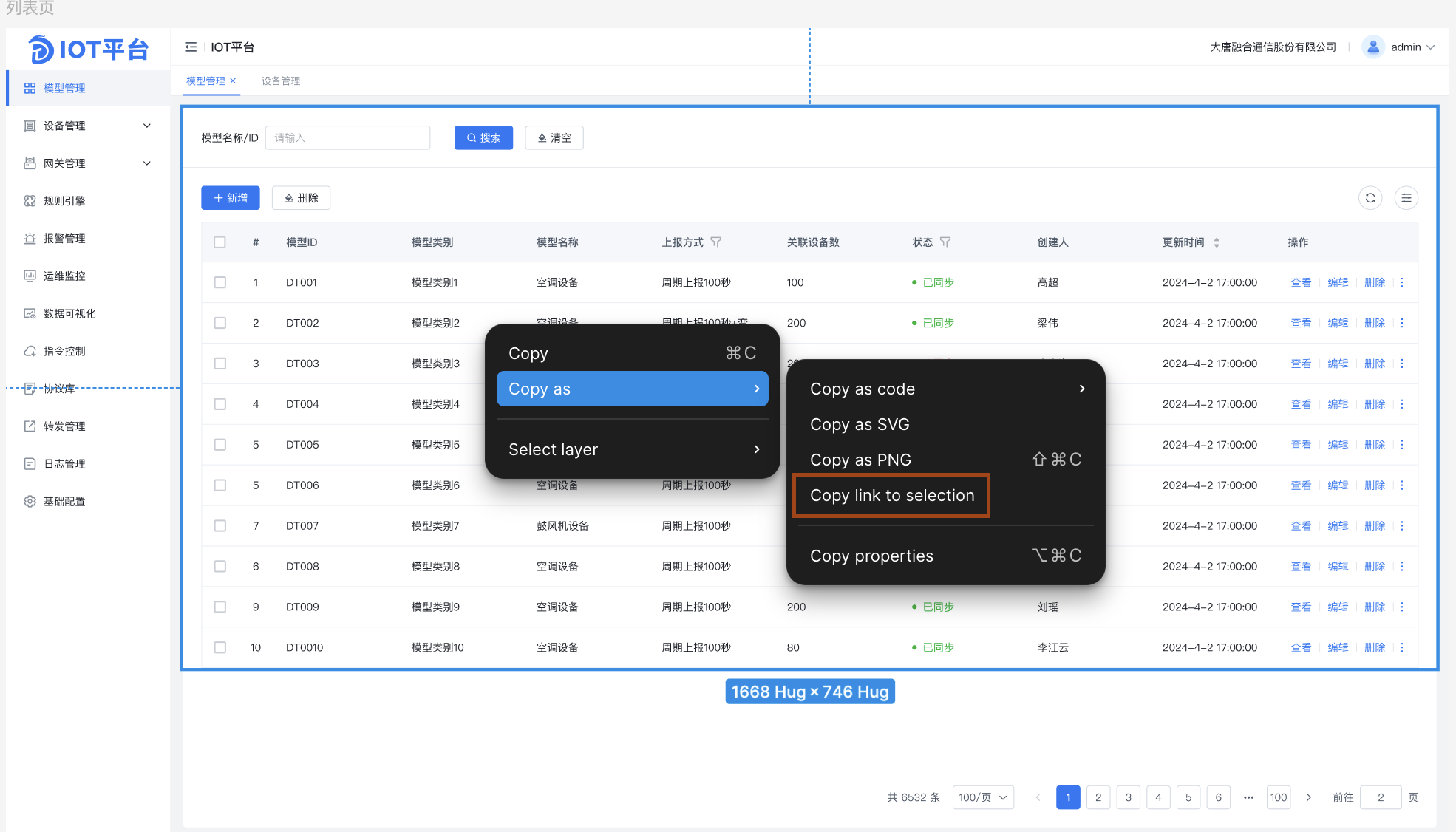
Task: Open the 100/页 page size dropdown
Action: click(983, 798)
